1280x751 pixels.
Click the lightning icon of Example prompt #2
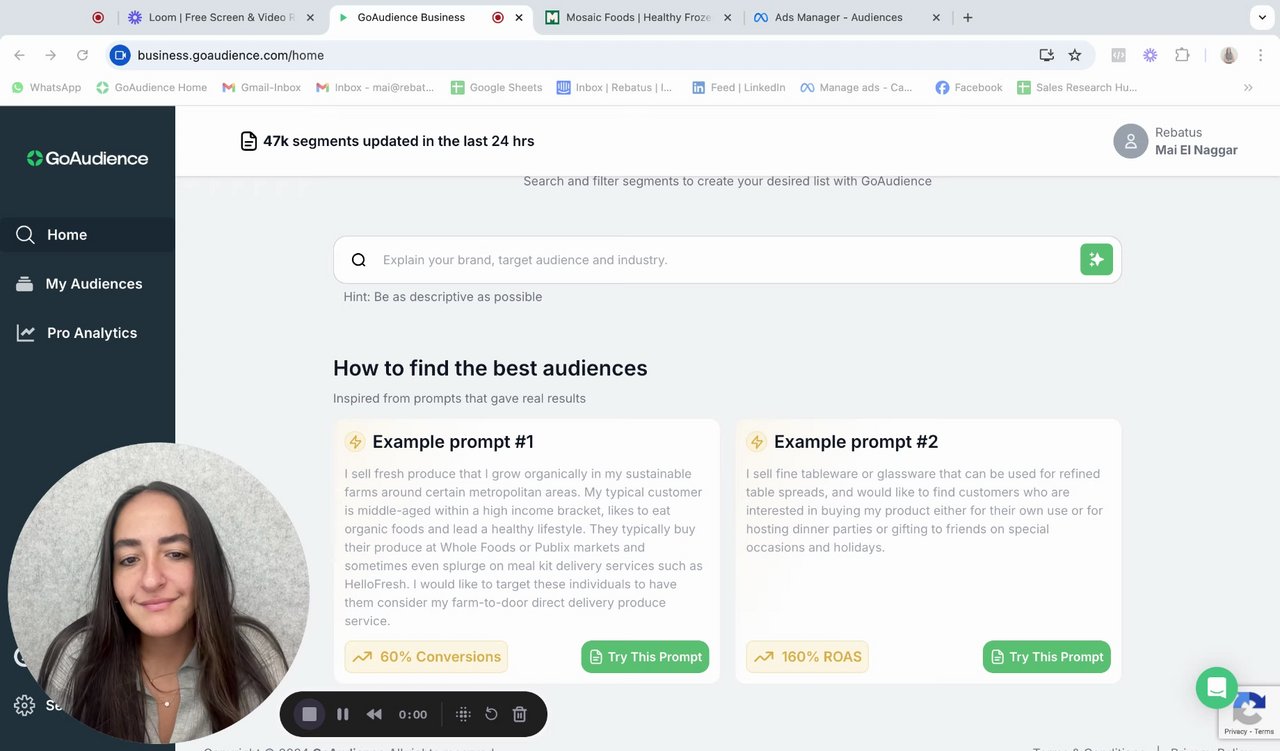(756, 442)
